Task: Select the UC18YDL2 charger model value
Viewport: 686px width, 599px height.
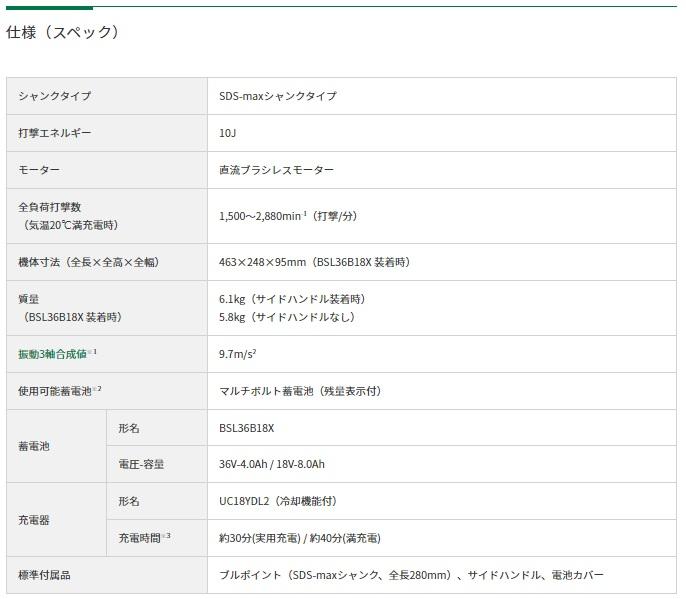Action: coord(278,501)
